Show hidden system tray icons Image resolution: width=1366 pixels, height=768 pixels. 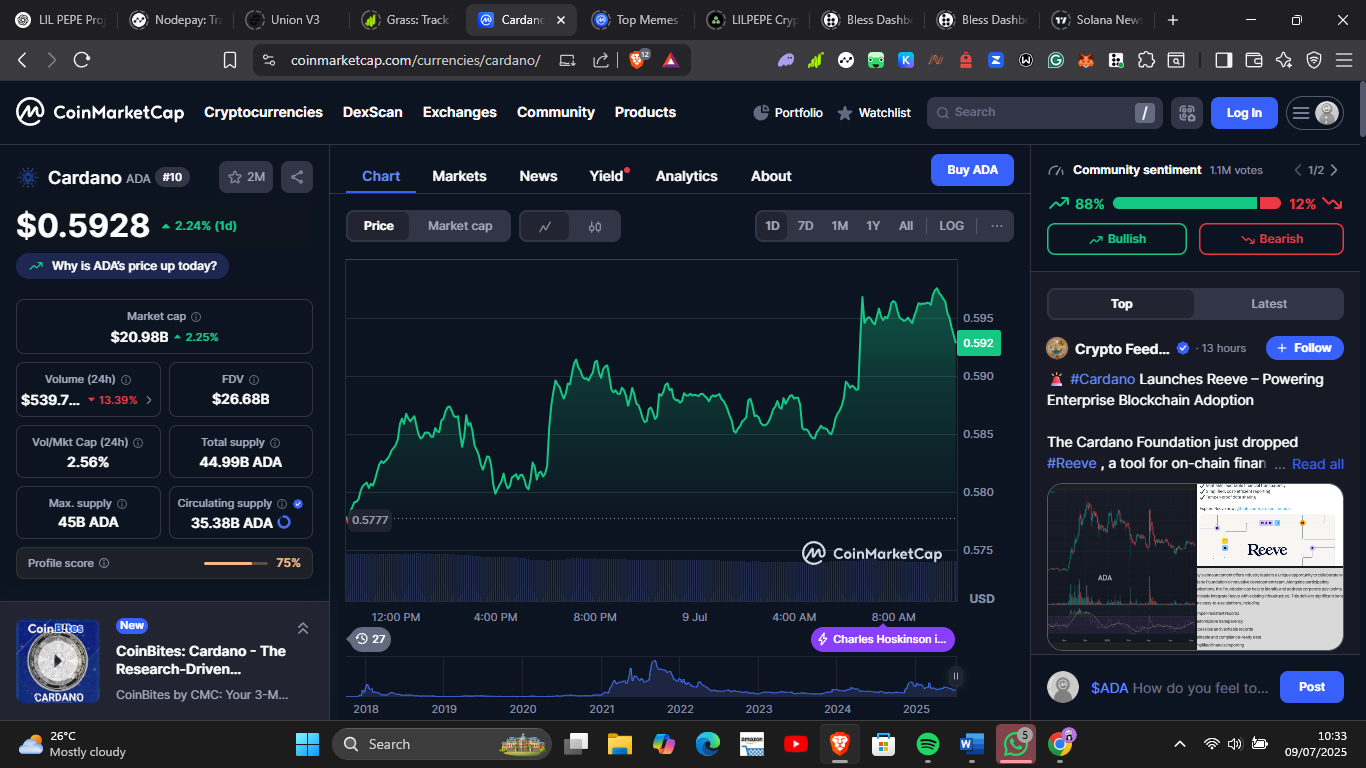click(x=1180, y=744)
